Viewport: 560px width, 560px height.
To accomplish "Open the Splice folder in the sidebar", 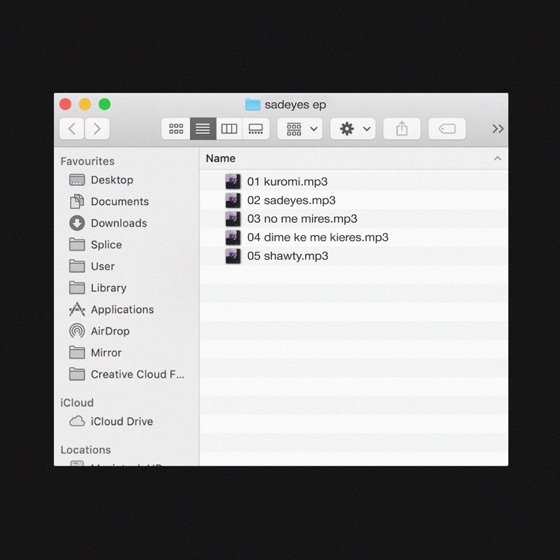I will (x=126, y=245).
